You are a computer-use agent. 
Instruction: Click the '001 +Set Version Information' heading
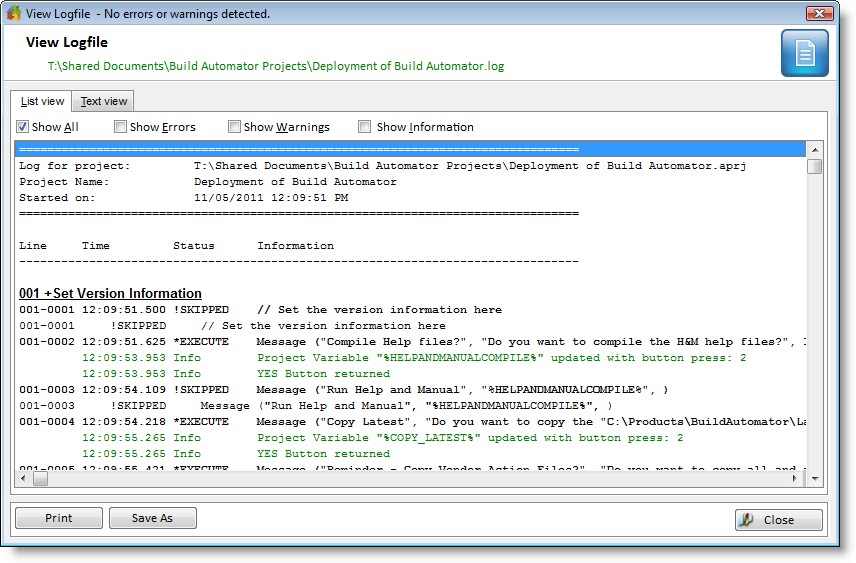pos(110,293)
